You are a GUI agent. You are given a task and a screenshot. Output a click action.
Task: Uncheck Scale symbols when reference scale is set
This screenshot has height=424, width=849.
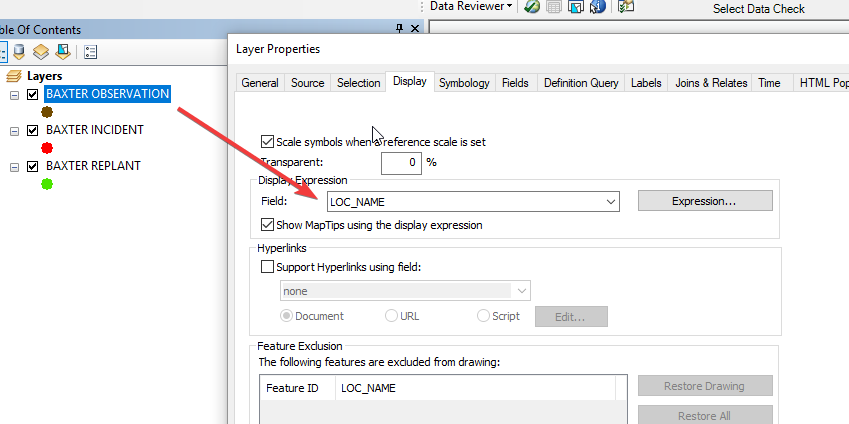pos(267,142)
